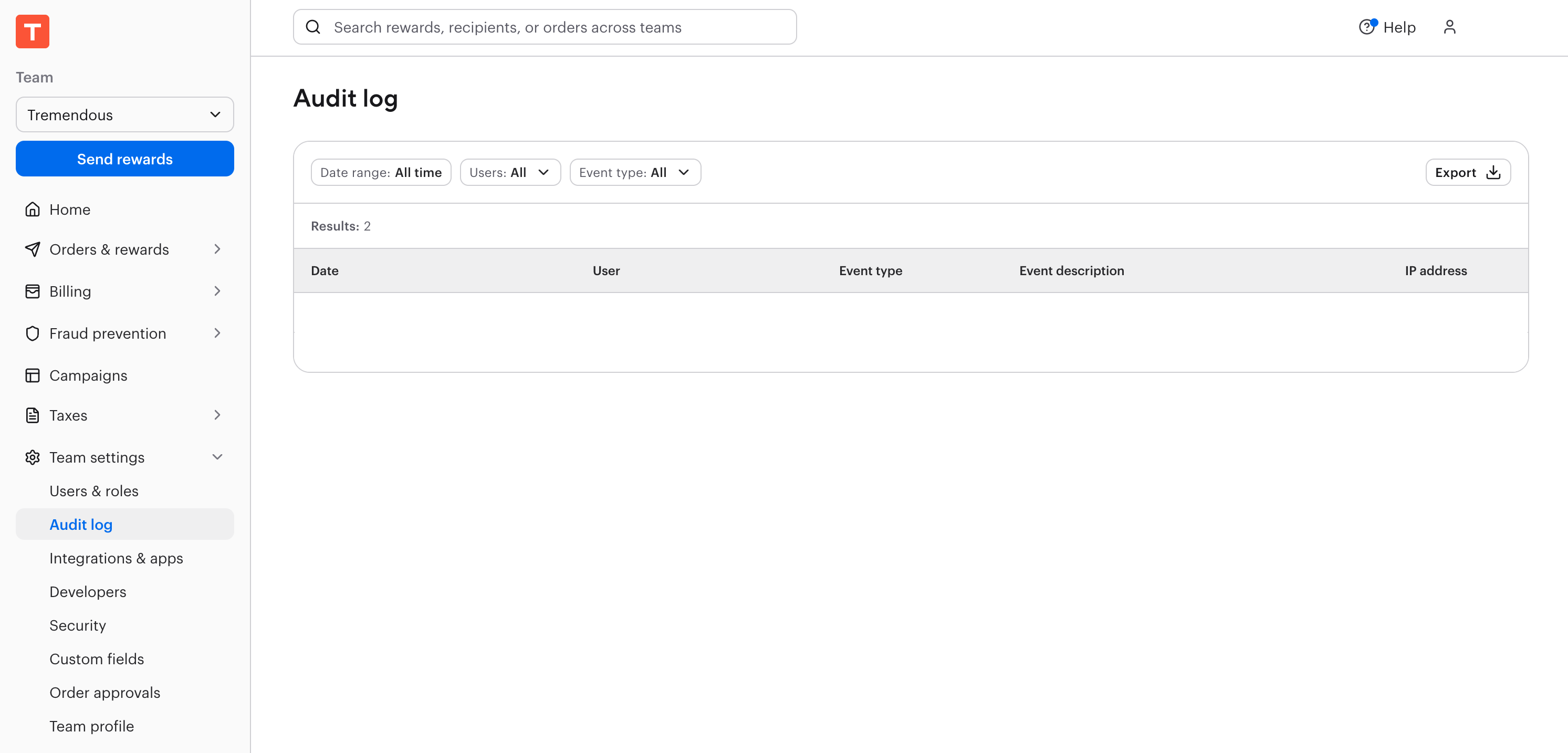Click the IP address column header
Screen dimensions: 1568x753
point(1435,270)
